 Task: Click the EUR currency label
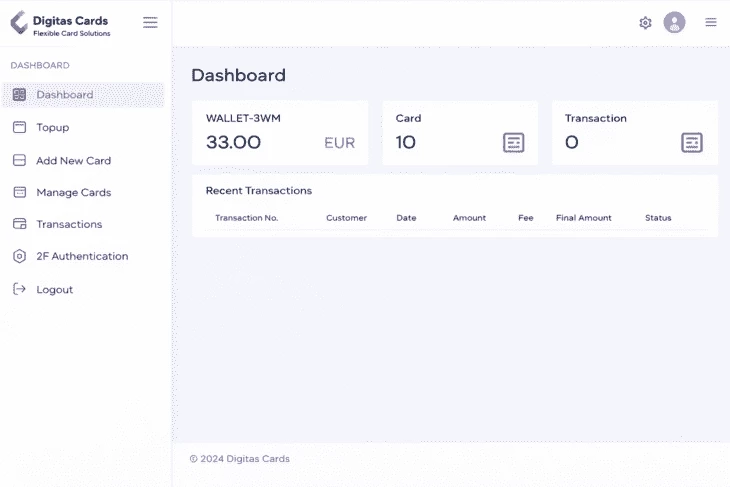coord(339,143)
